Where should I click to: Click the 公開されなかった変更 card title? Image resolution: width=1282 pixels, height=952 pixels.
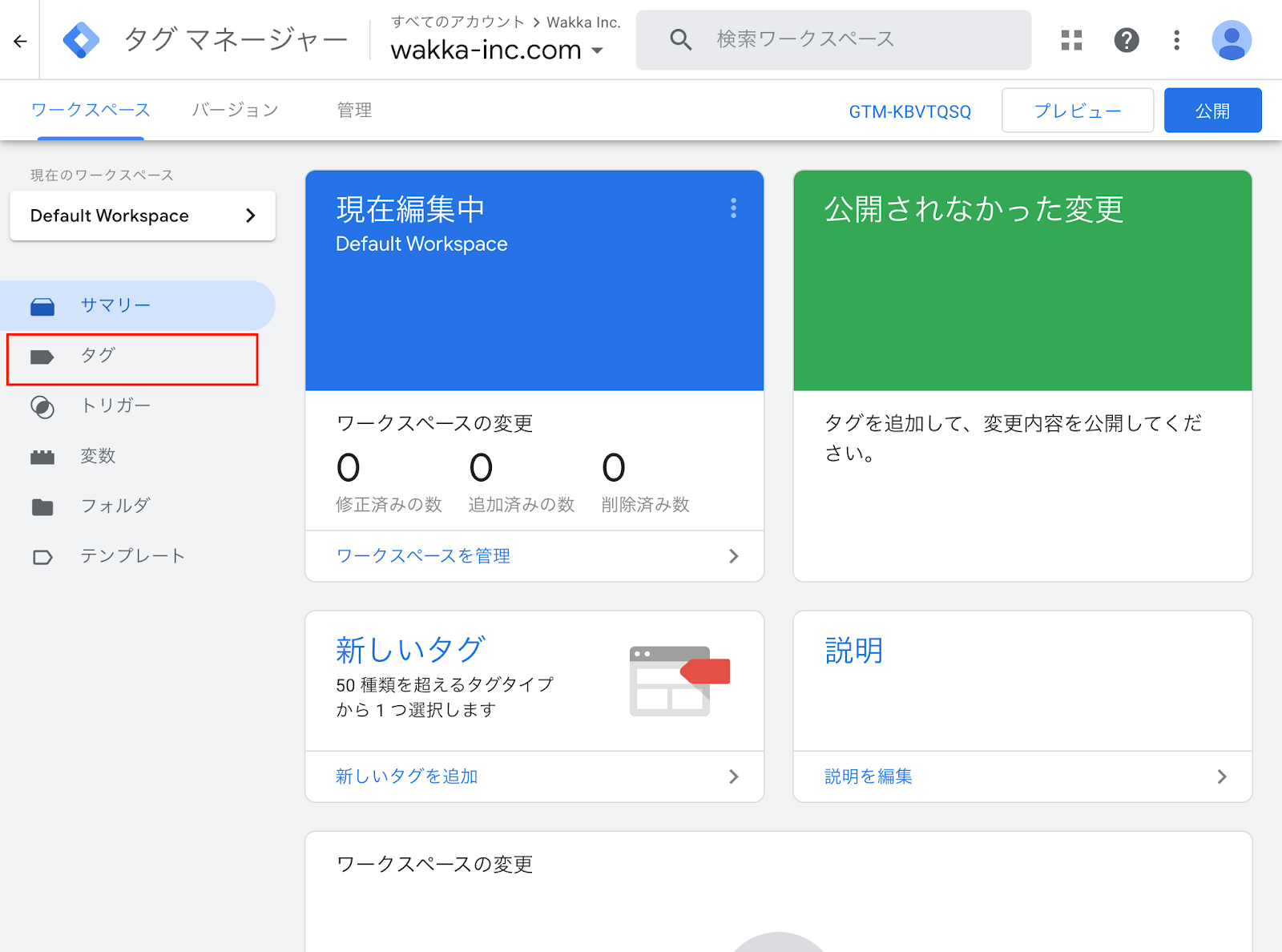(x=974, y=209)
